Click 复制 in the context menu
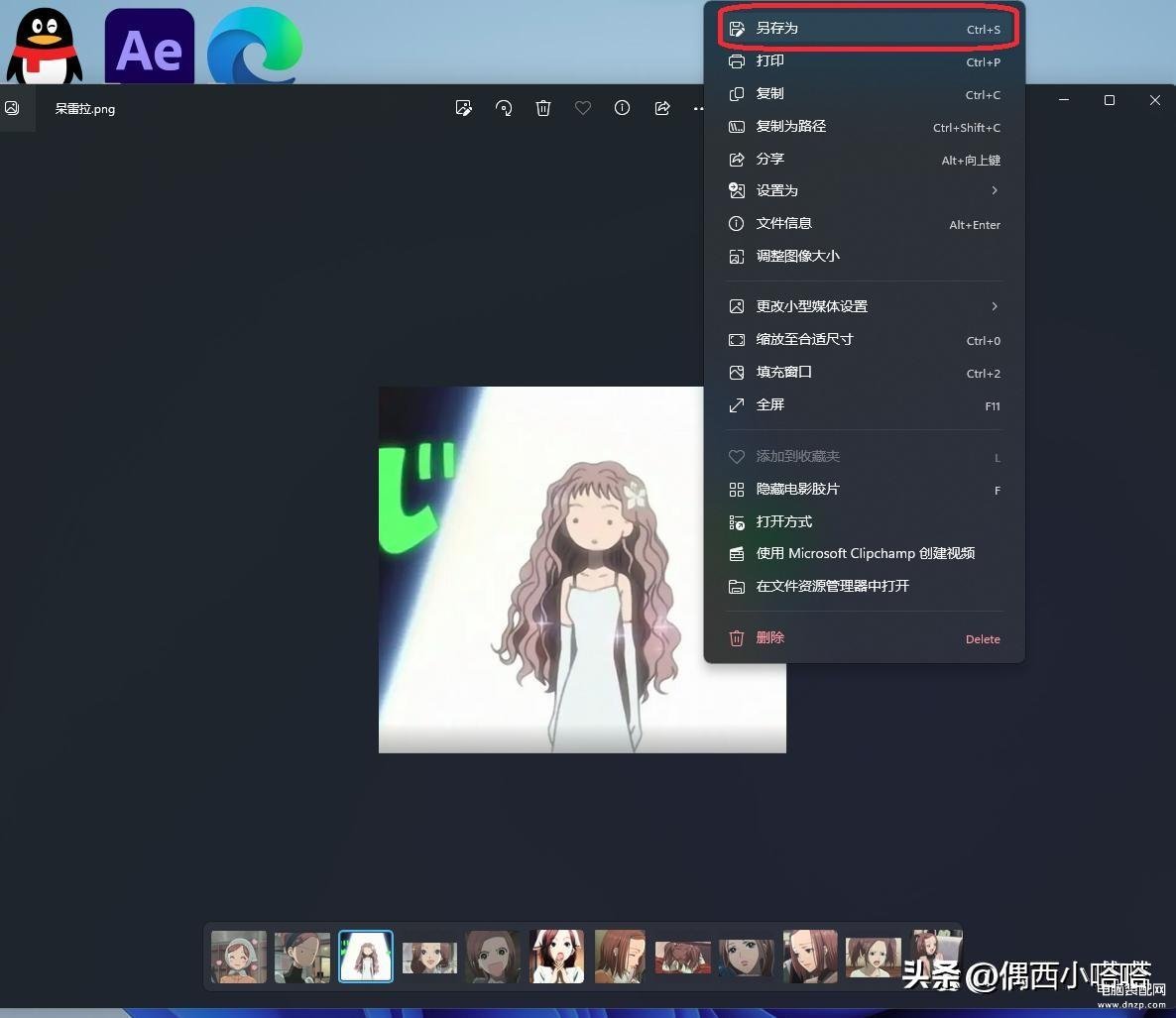The width and height of the screenshot is (1176, 1018). [x=864, y=94]
